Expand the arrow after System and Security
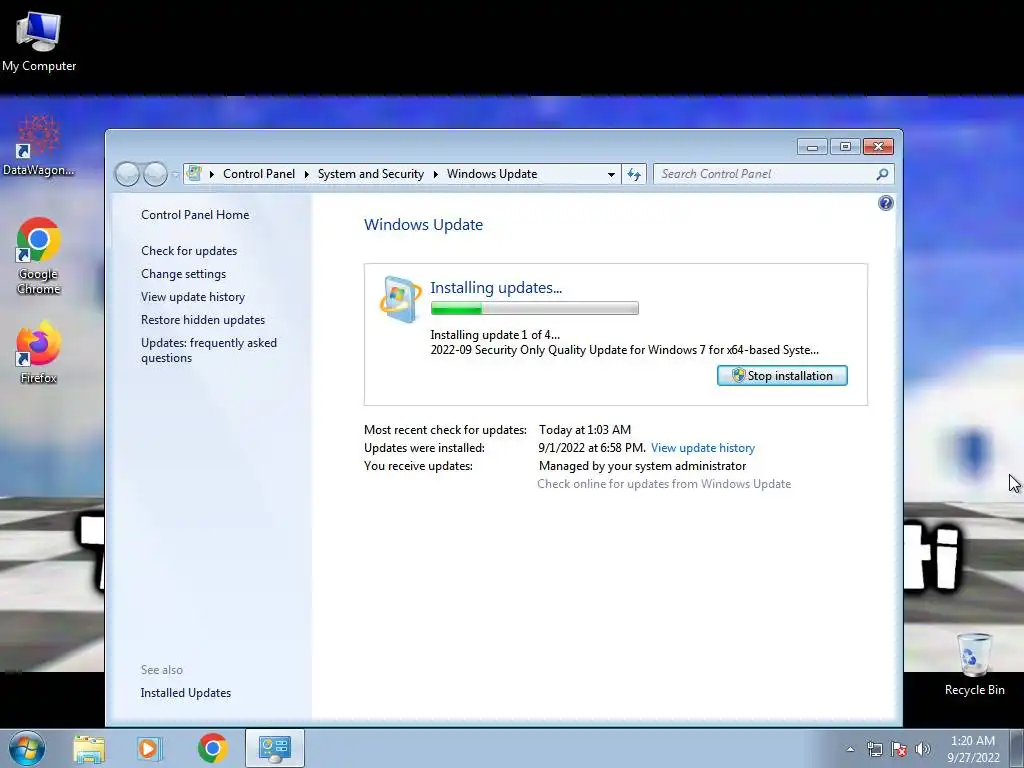 coord(436,174)
